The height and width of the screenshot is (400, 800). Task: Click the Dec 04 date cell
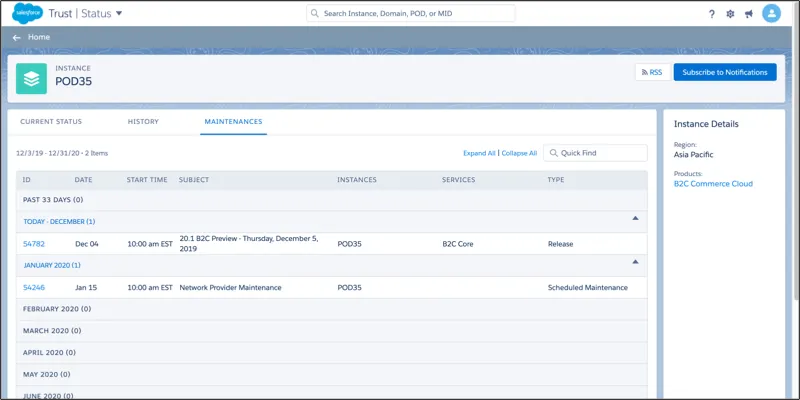coord(87,244)
